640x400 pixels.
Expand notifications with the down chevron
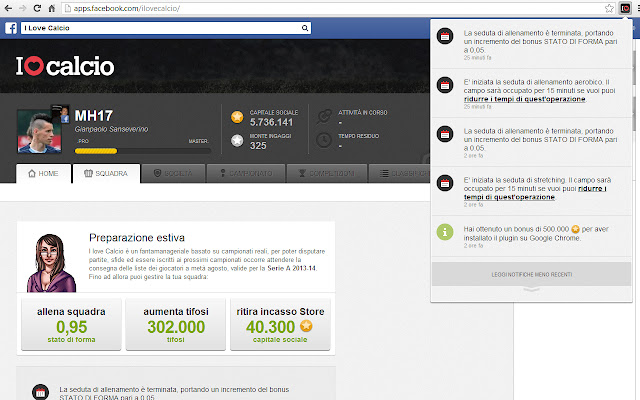pyautogui.click(x=531, y=290)
